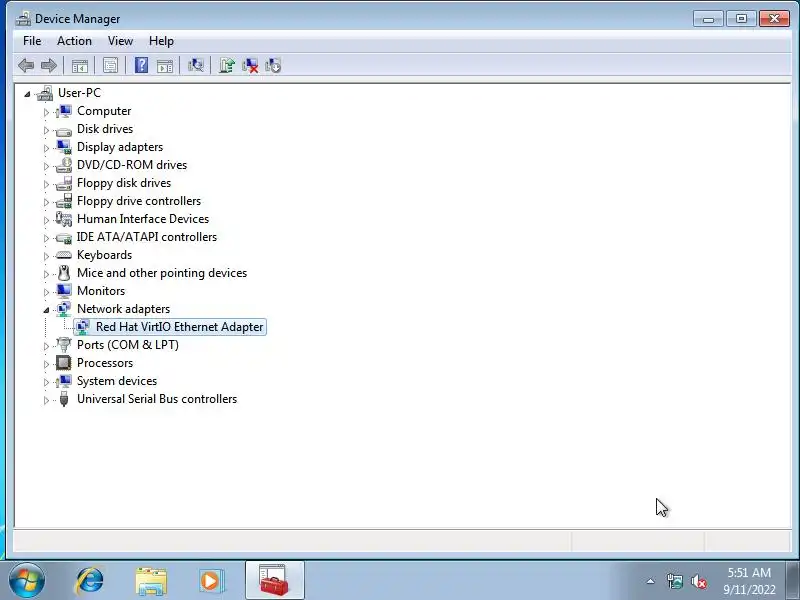Scan for hardware changes toolbar icon
This screenshot has height=600, width=800.
pyautogui.click(x=195, y=65)
